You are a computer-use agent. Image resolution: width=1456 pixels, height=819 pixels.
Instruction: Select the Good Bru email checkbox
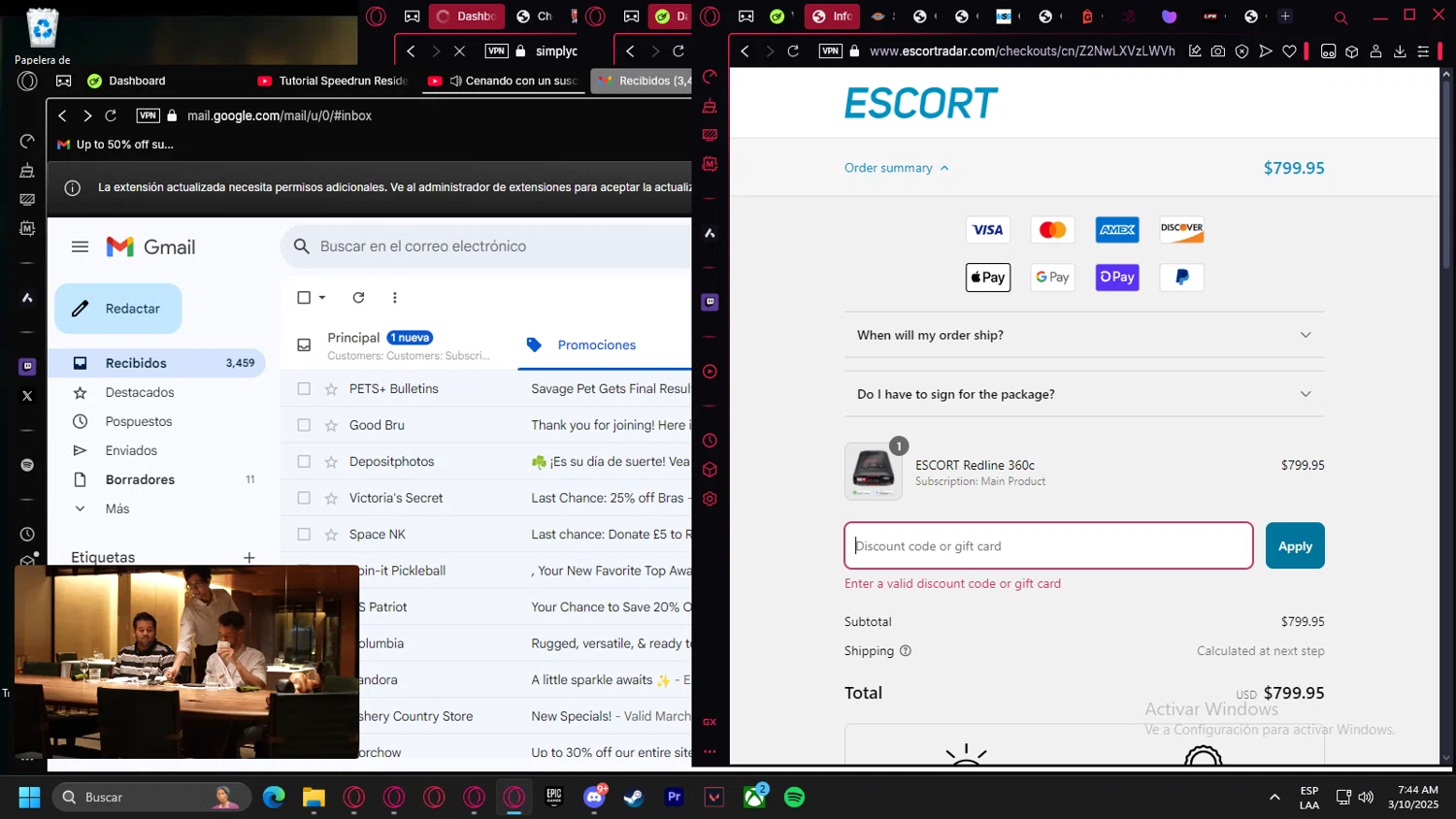[x=304, y=425]
